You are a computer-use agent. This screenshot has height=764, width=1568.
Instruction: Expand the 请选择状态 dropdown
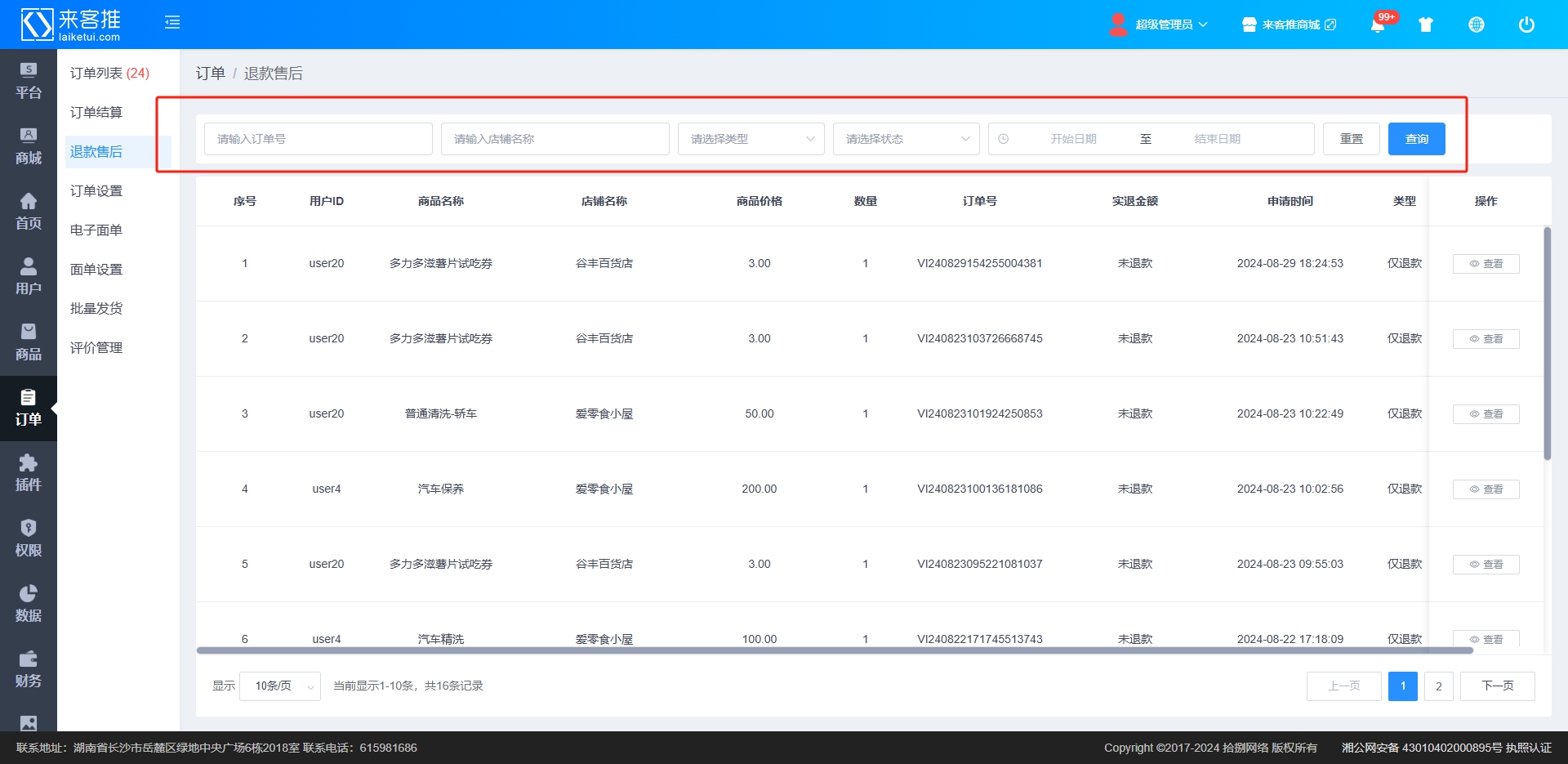tap(906, 139)
